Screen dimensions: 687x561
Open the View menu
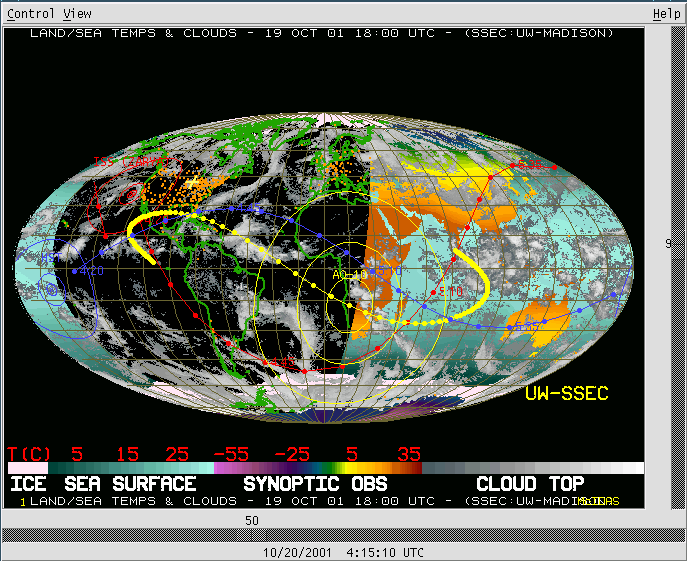(x=77, y=14)
